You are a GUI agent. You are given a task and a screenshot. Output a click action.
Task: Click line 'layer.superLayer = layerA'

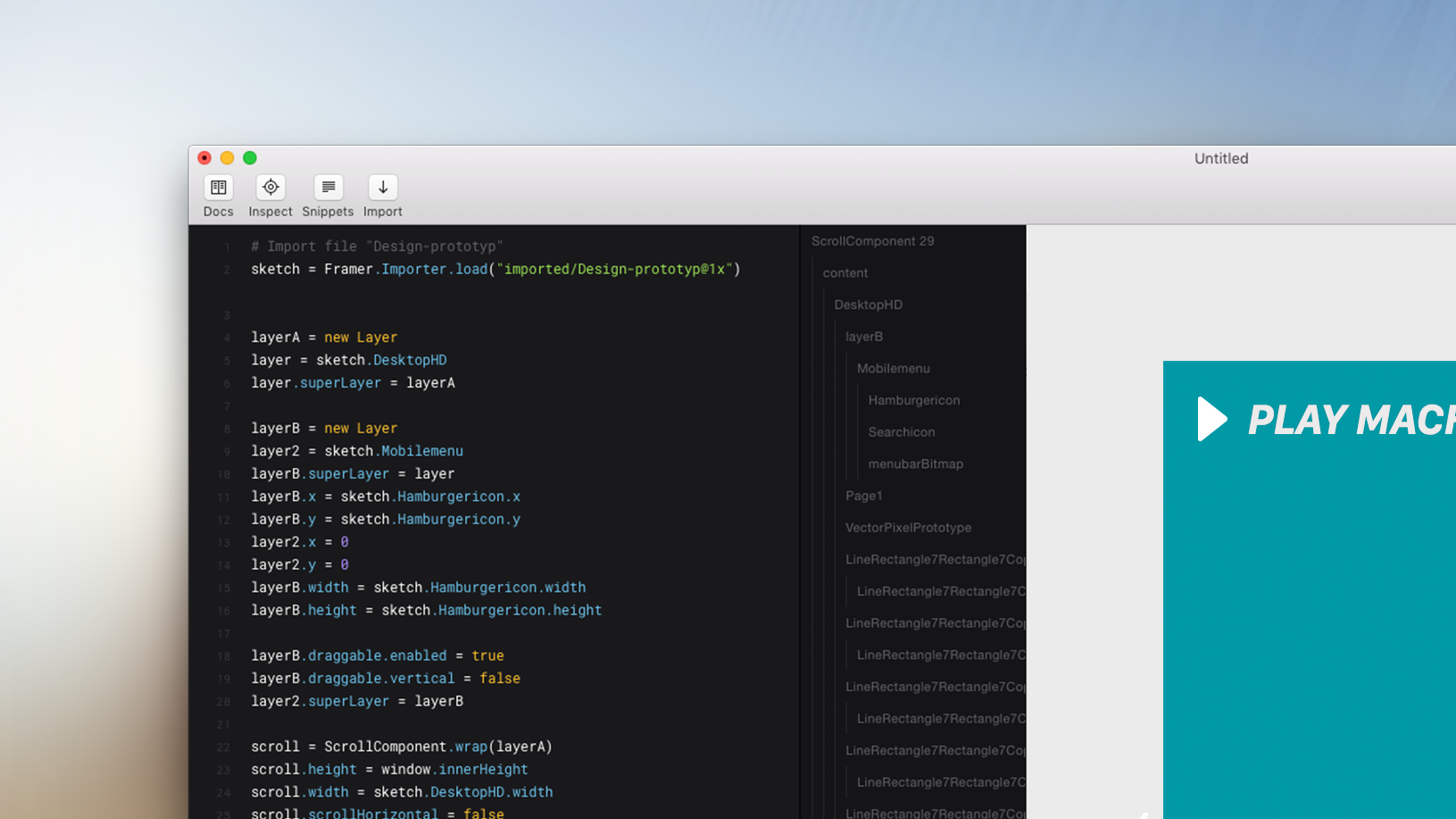pos(353,383)
